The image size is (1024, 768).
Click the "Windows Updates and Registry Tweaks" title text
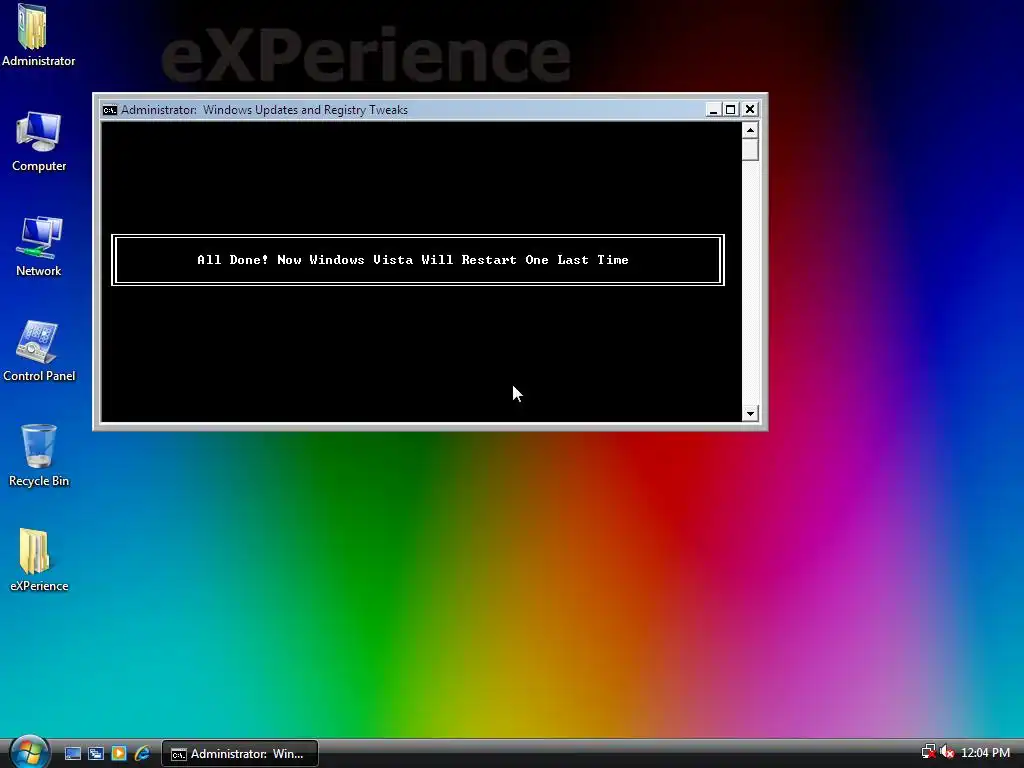305,110
